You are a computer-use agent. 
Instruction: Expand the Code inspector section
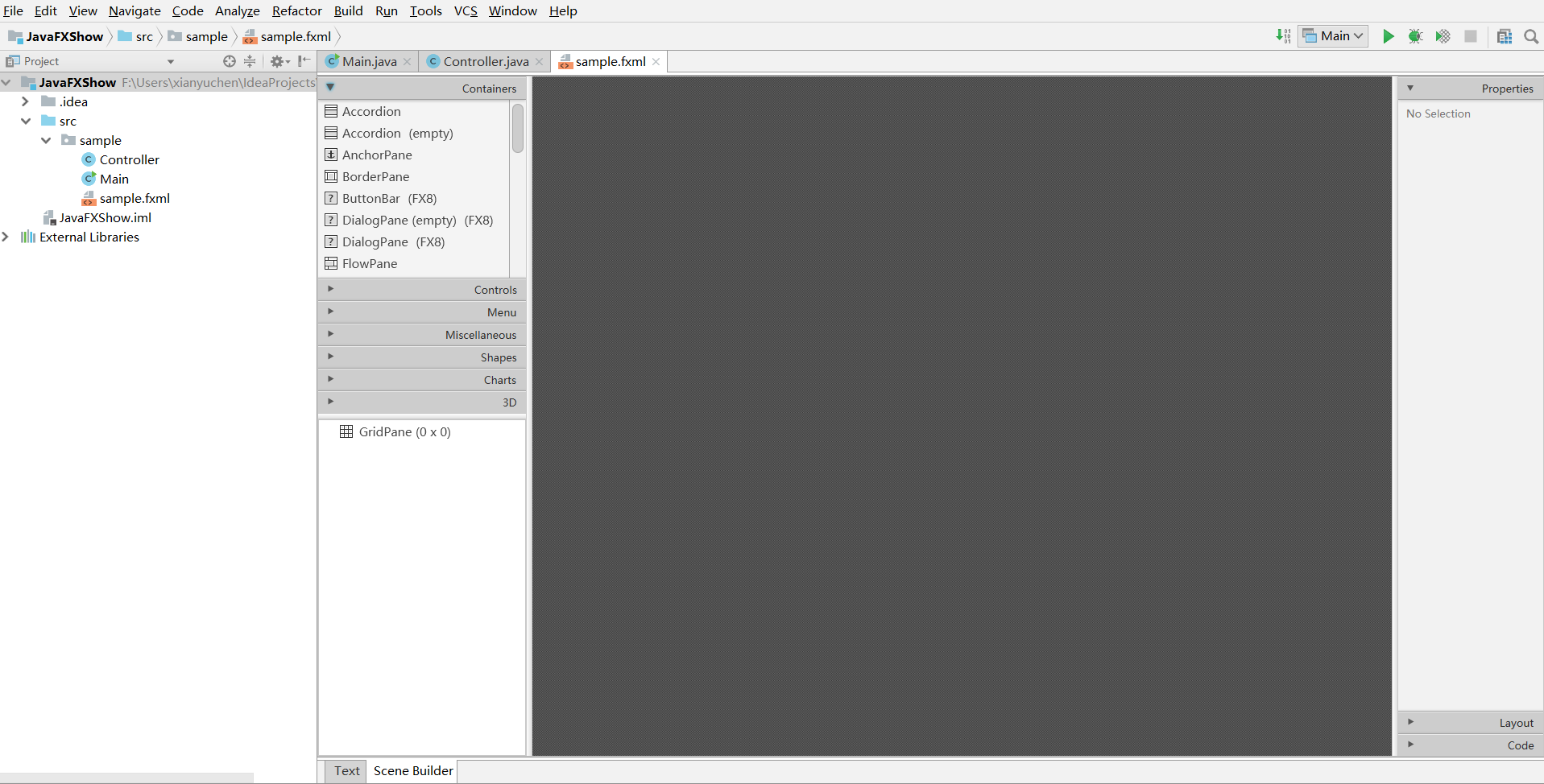click(1410, 745)
